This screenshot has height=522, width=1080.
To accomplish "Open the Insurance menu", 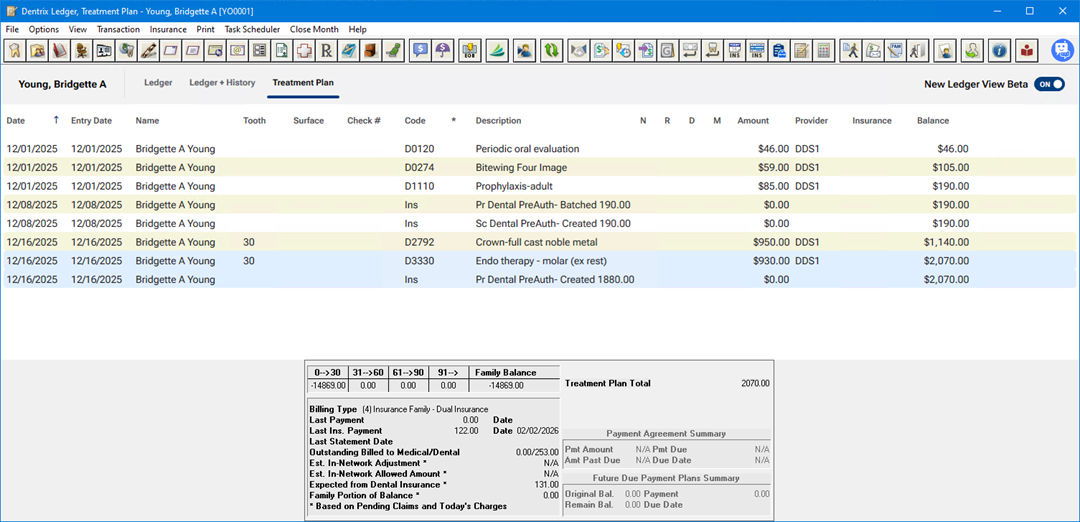I will coord(168,29).
